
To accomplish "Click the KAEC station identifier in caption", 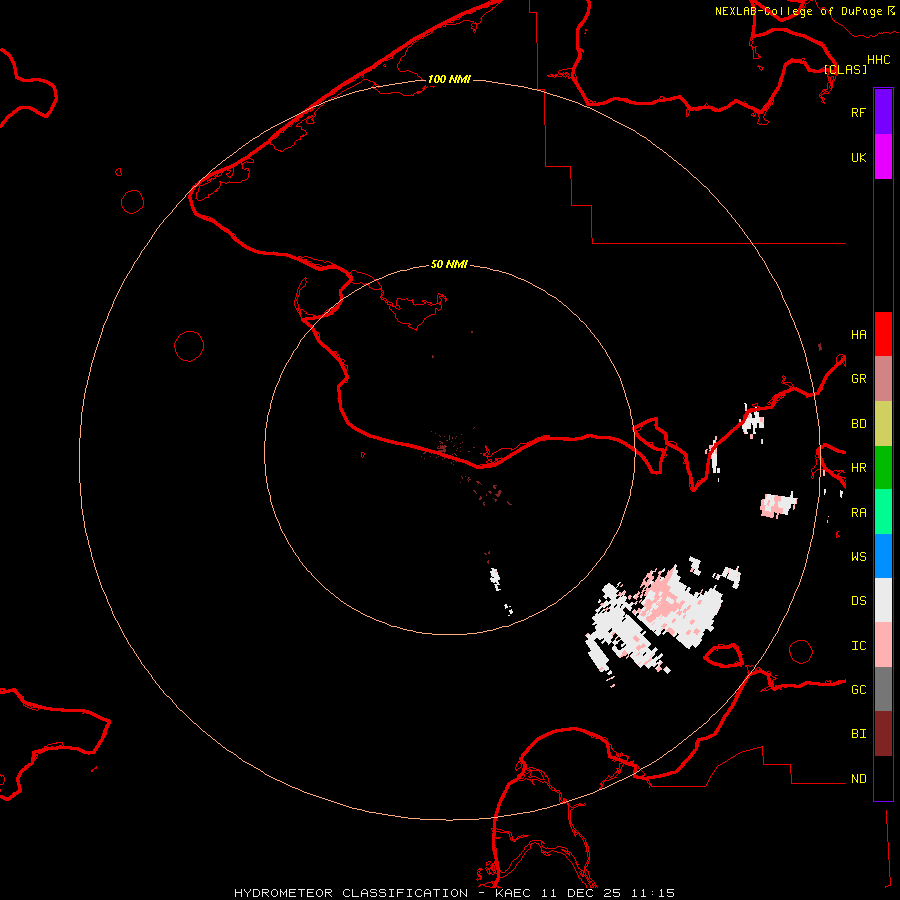I will tap(513, 893).
